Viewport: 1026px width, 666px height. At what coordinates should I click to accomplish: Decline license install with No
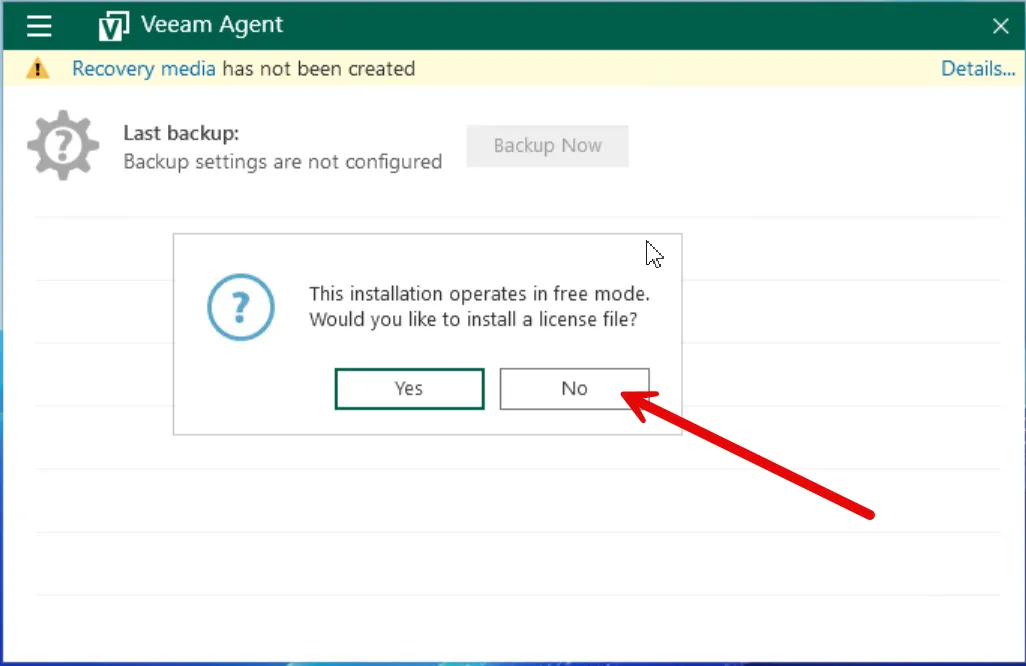pyautogui.click(x=574, y=389)
